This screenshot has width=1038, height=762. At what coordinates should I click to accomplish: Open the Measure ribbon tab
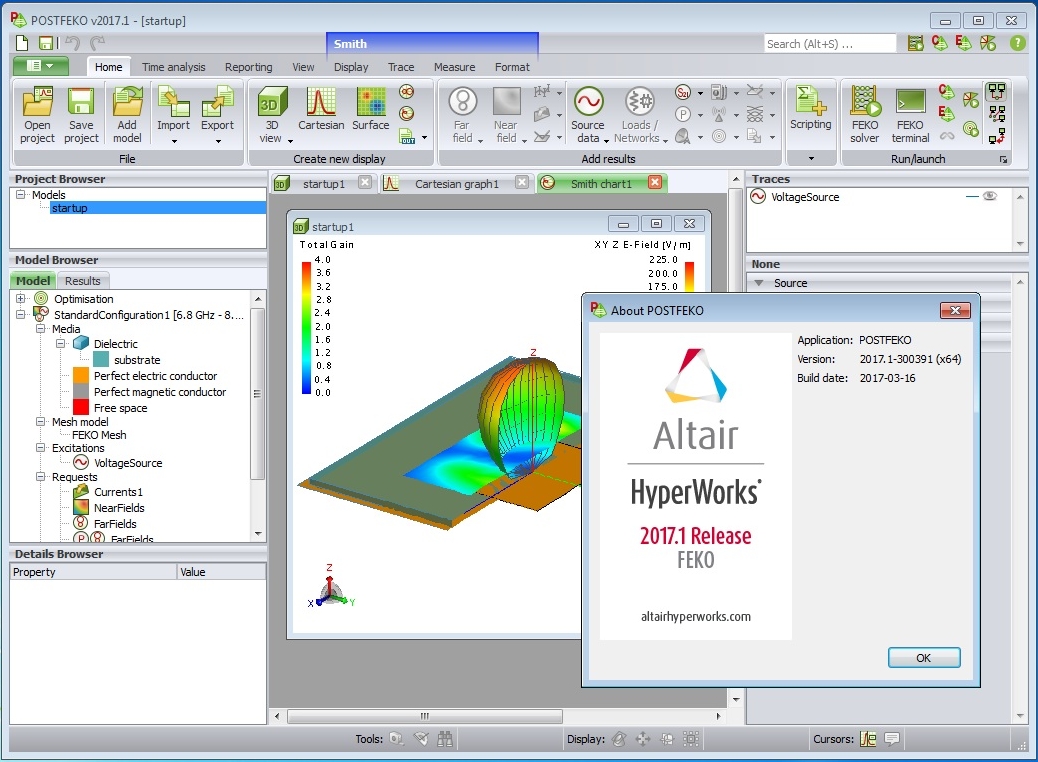point(454,67)
